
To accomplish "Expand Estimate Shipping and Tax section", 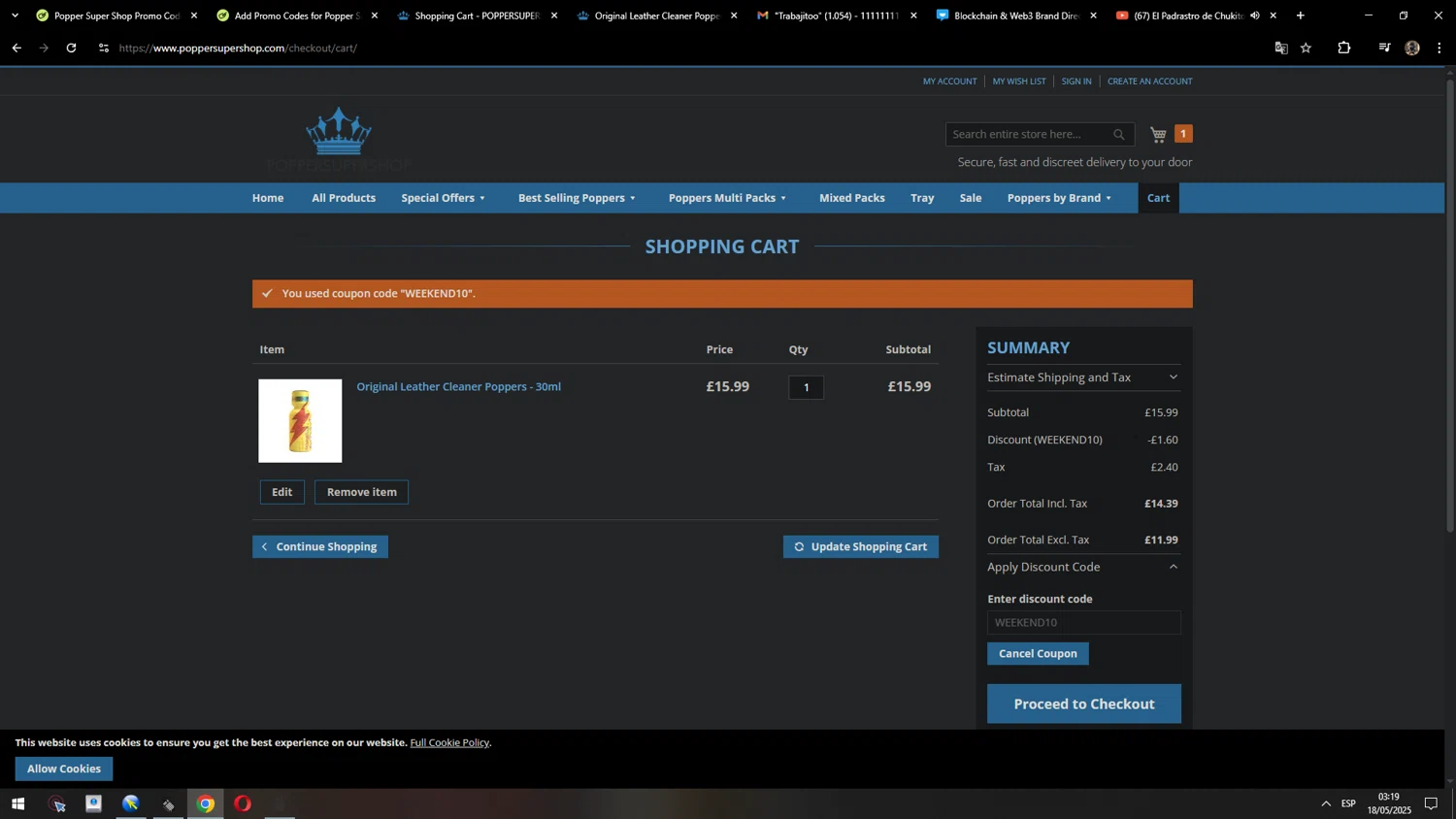I will 1083,377.
